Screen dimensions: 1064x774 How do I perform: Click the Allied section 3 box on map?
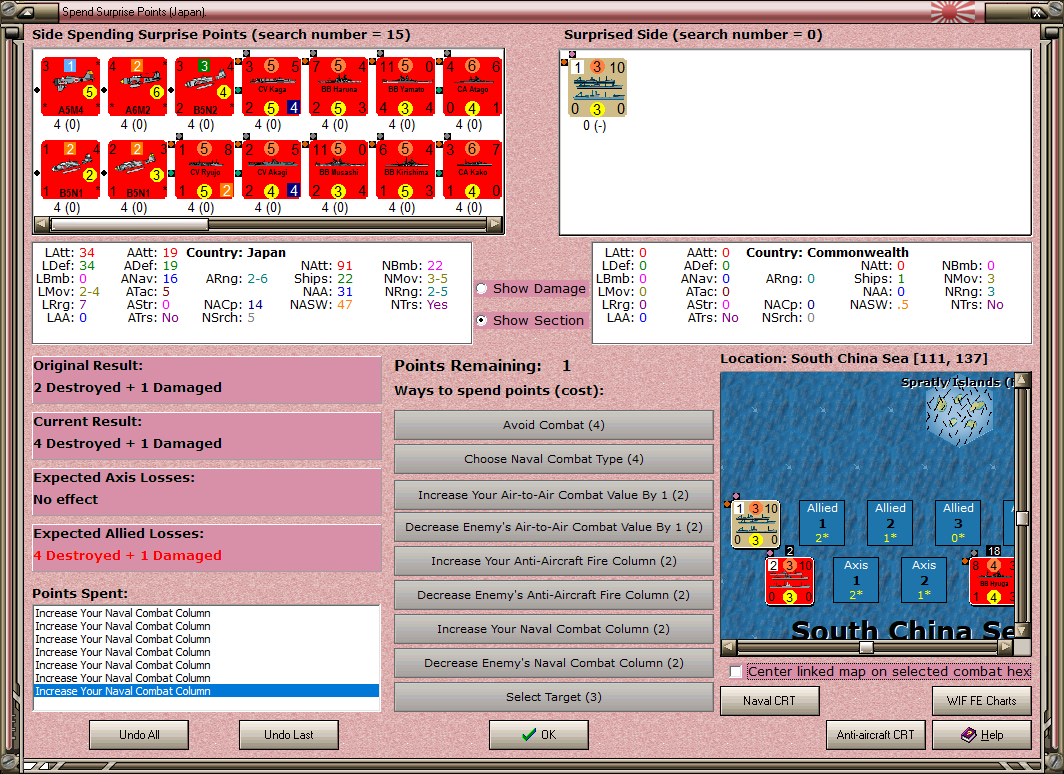[x=958, y=522]
